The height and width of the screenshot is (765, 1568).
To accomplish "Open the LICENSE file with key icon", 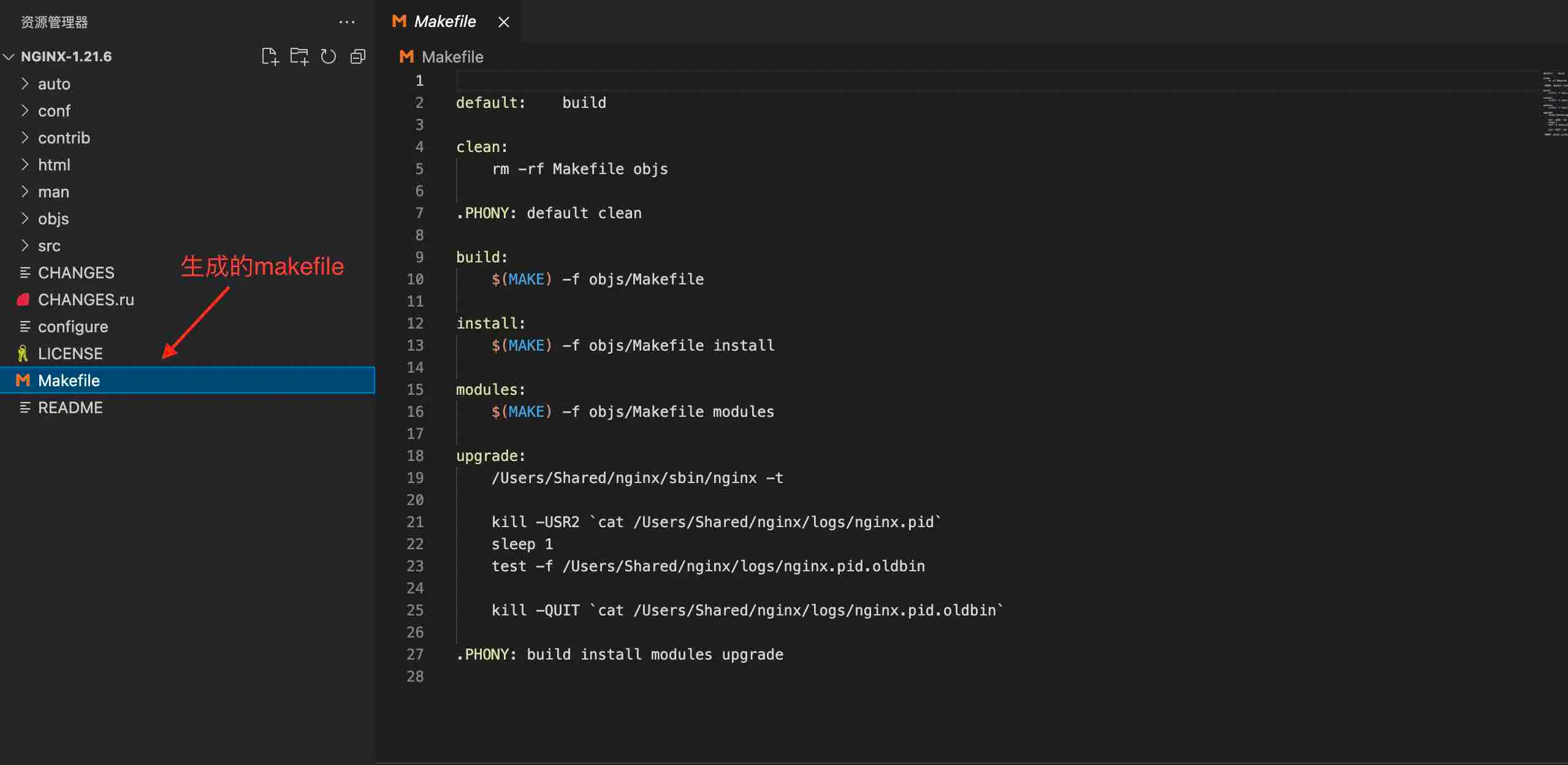I will tap(70, 354).
